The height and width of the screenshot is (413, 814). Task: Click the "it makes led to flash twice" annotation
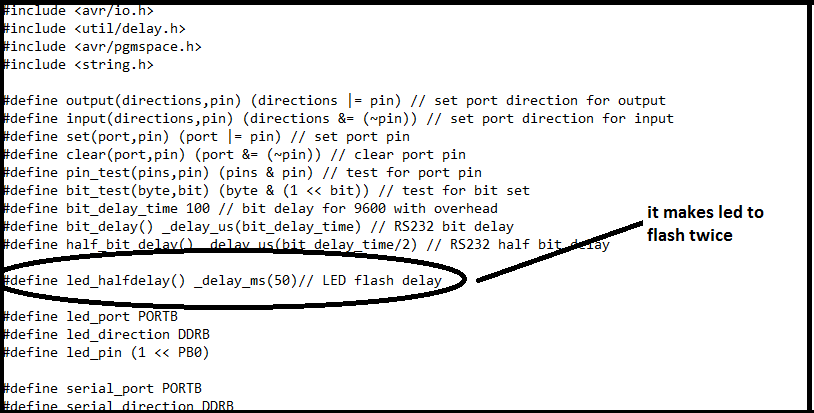[705, 224]
